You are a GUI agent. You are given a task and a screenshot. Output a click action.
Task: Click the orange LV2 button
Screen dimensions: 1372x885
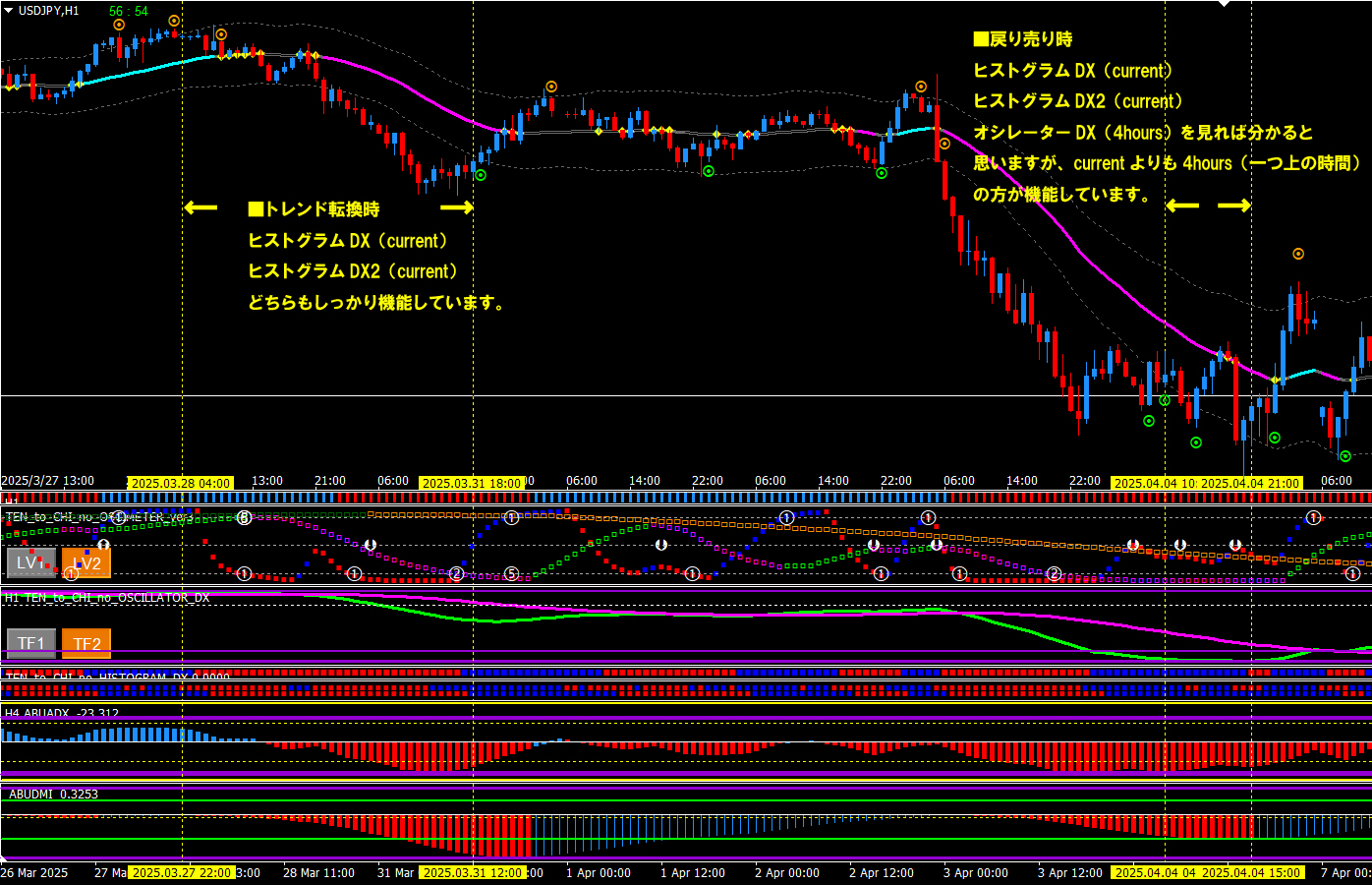[x=86, y=563]
